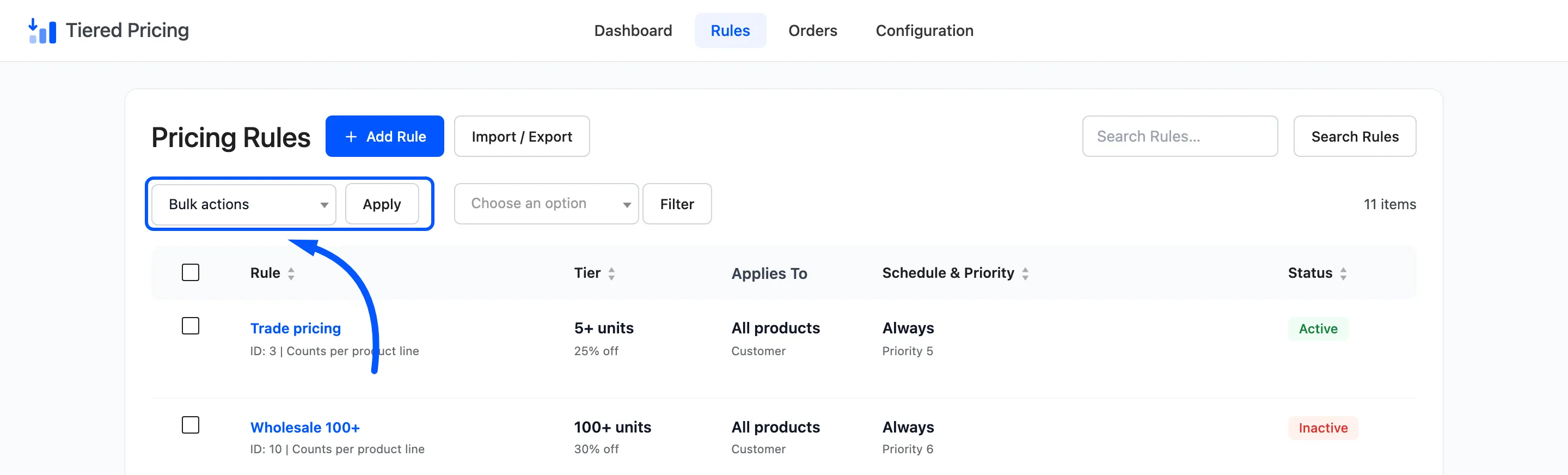Tick the select-all rules checkbox in header
This screenshot has width=1568, height=475.
coord(191,272)
